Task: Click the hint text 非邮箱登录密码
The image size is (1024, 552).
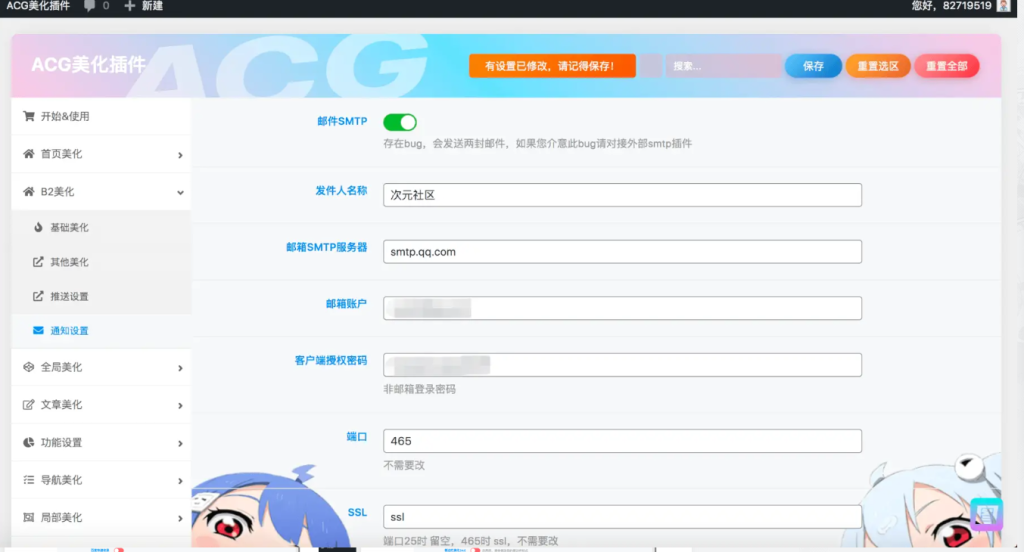Action: click(419, 389)
